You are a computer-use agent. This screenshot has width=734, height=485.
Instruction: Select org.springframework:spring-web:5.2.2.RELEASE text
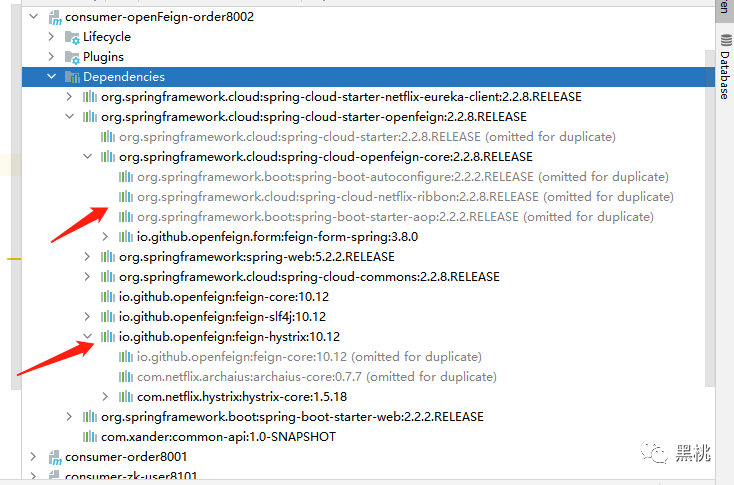point(257,257)
